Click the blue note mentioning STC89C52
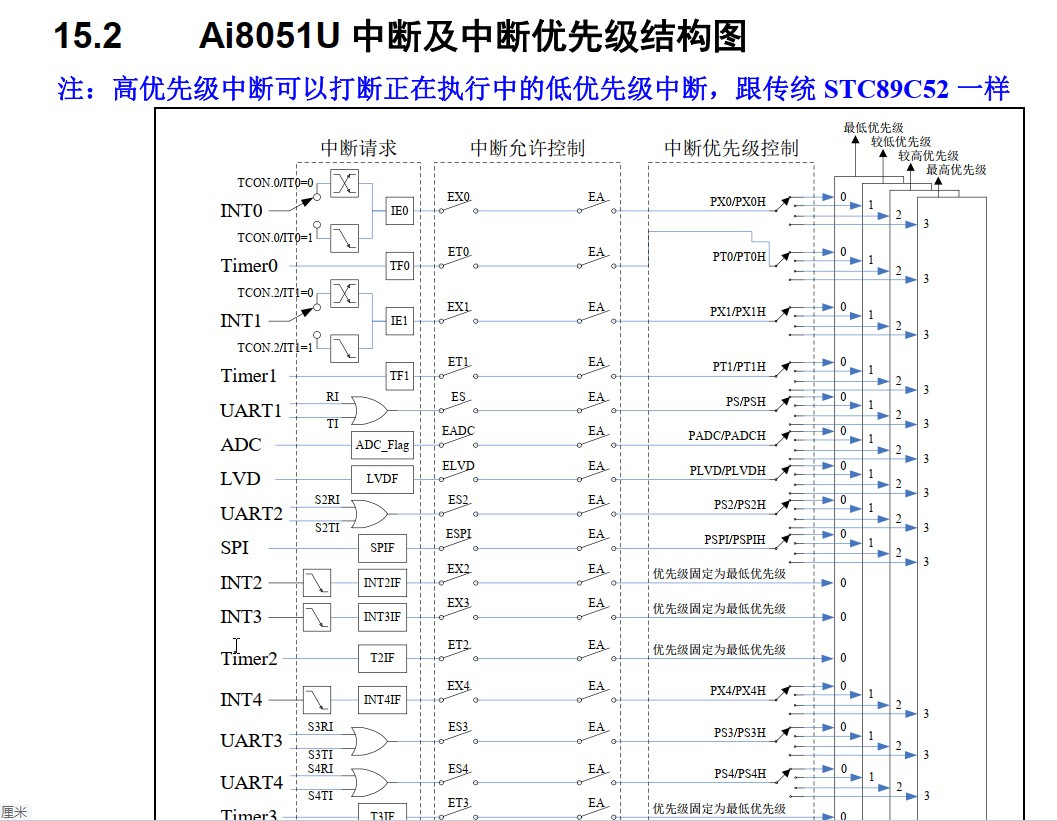Screen dimensions: 1057x821 [533, 88]
